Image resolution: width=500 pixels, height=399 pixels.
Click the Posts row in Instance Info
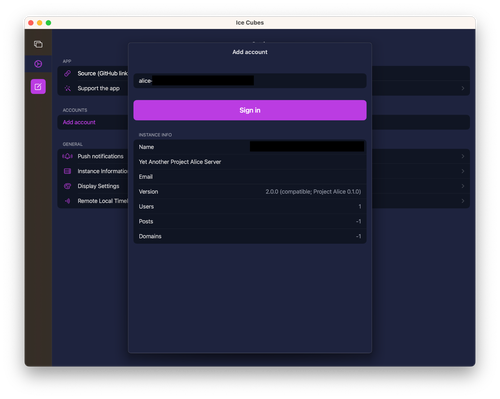pos(250,221)
